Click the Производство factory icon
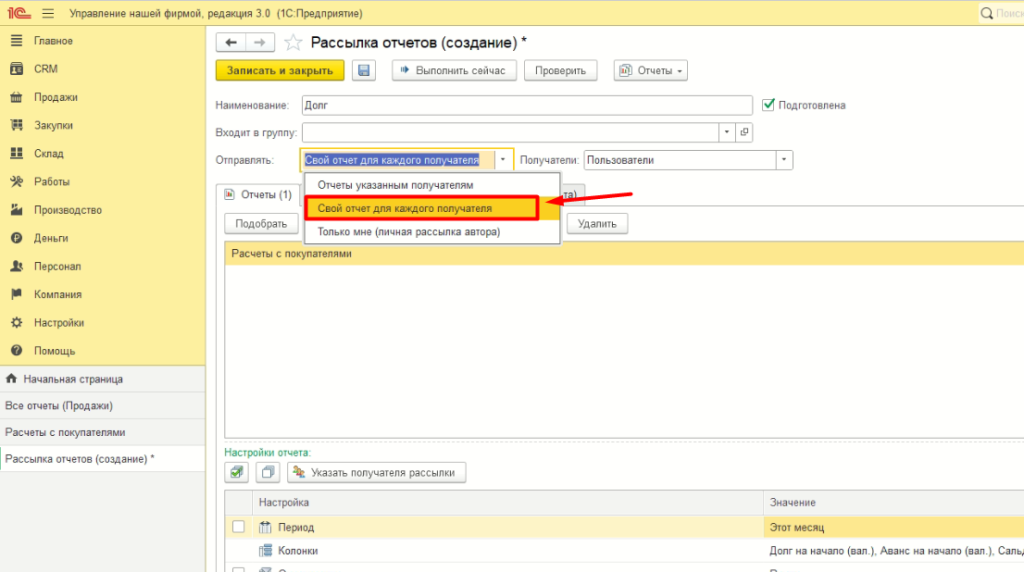1024x572 pixels. tap(16, 210)
